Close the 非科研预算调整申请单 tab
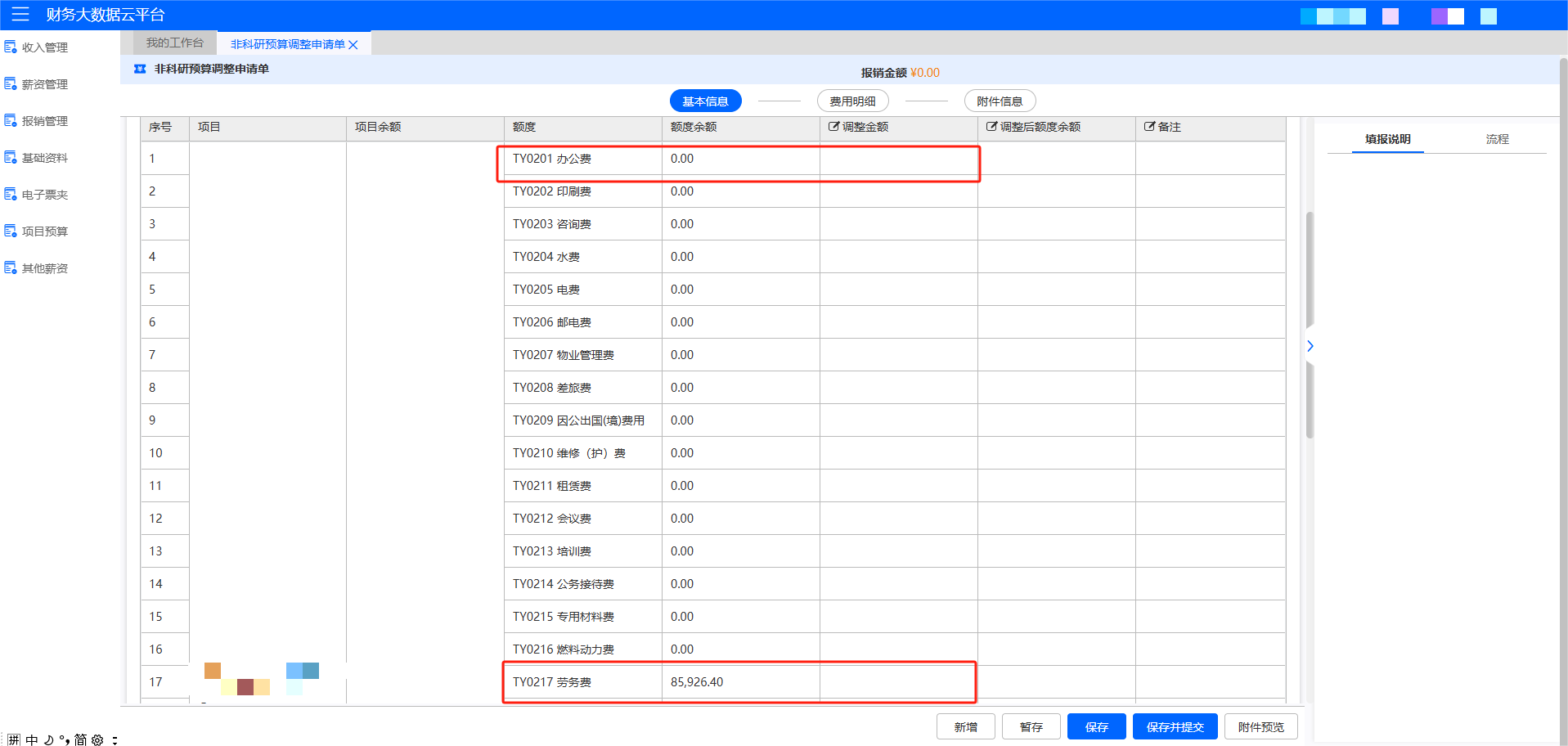 coord(353,45)
